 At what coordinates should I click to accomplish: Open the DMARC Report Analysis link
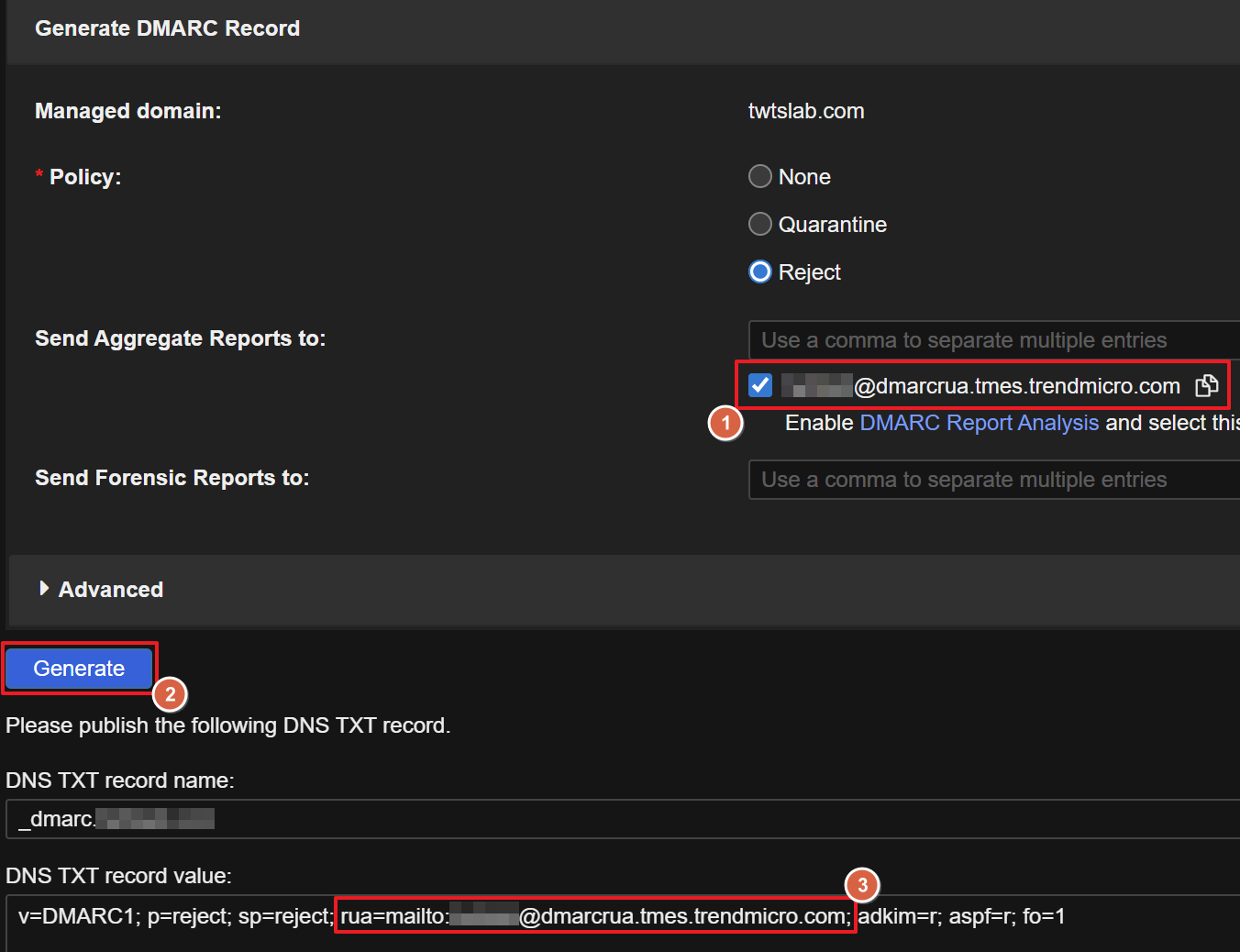979,423
